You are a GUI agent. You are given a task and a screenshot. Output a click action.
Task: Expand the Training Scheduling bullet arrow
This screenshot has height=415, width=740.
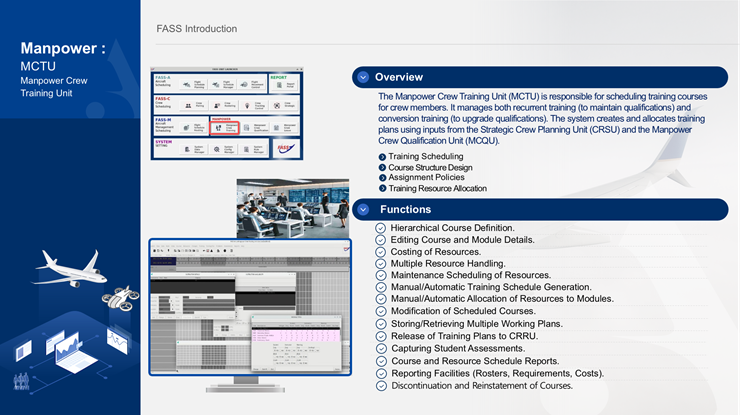382,158
